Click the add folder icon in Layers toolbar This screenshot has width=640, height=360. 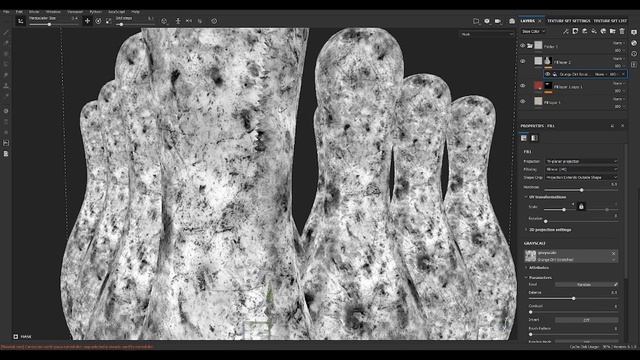coord(613,31)
